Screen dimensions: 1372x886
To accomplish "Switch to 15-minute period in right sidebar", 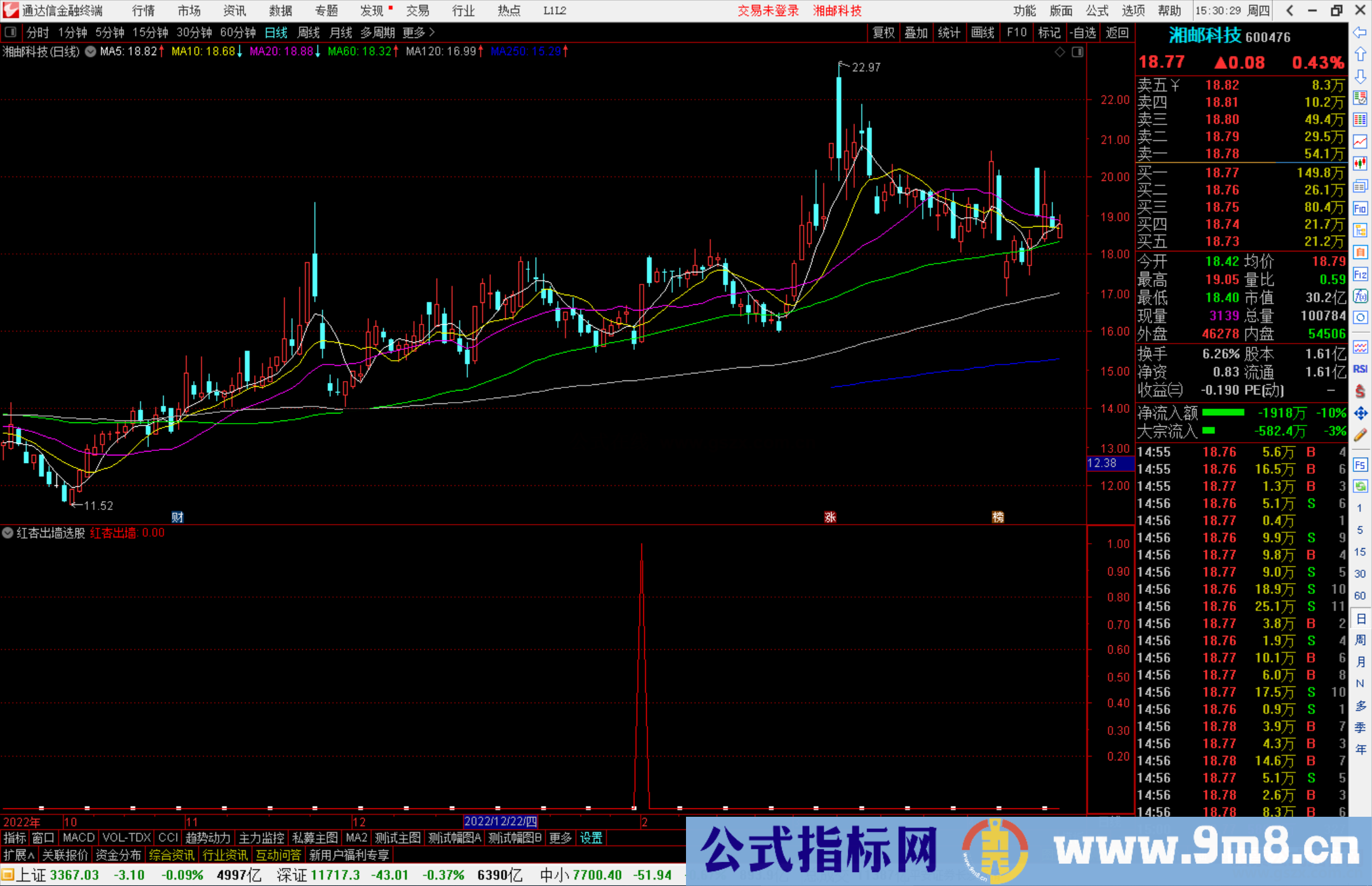I will coord(1360,552).
